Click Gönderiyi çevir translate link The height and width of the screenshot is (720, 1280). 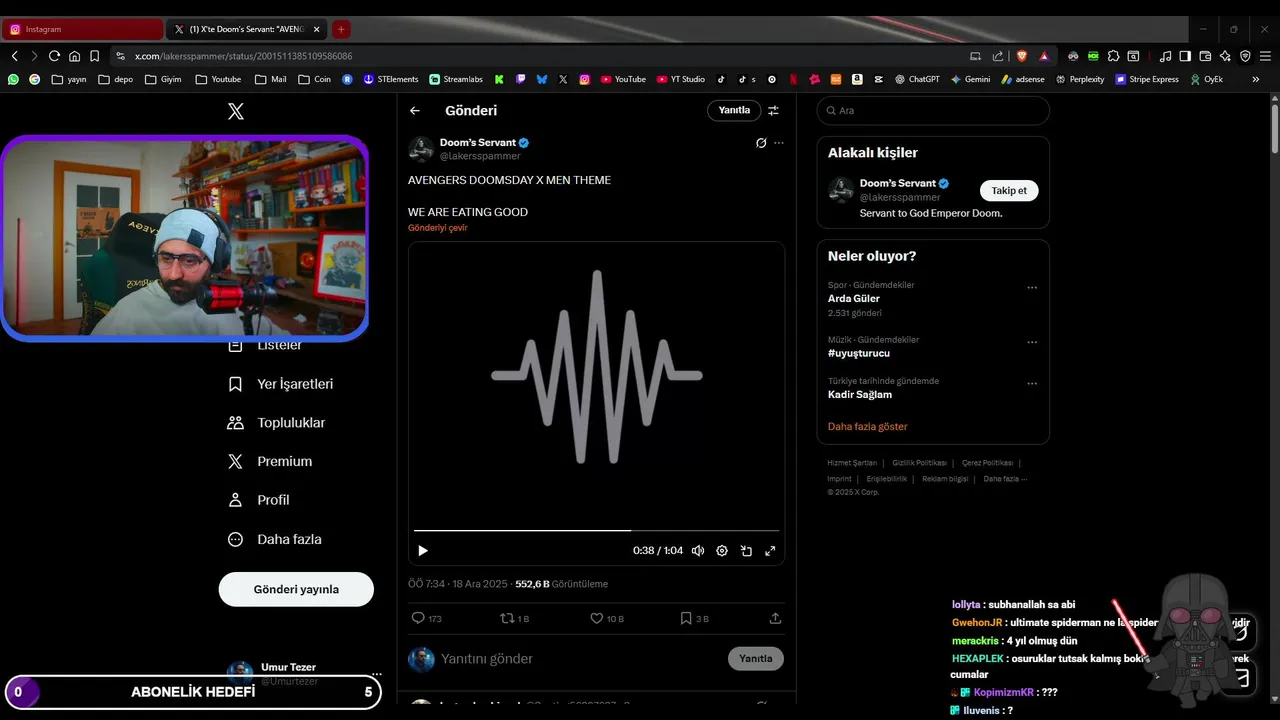pyautogui.click(x=438, y=228)
